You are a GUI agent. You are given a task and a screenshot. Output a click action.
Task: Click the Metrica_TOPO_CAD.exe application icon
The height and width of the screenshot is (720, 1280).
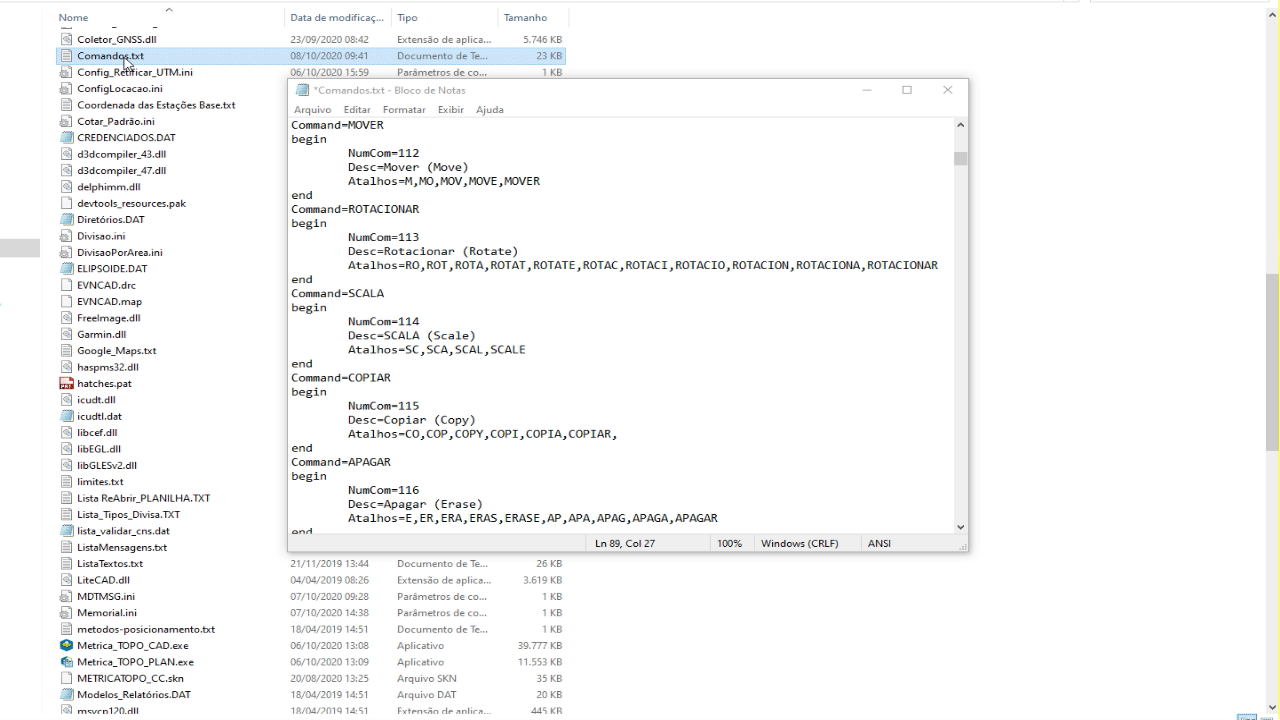67,646
